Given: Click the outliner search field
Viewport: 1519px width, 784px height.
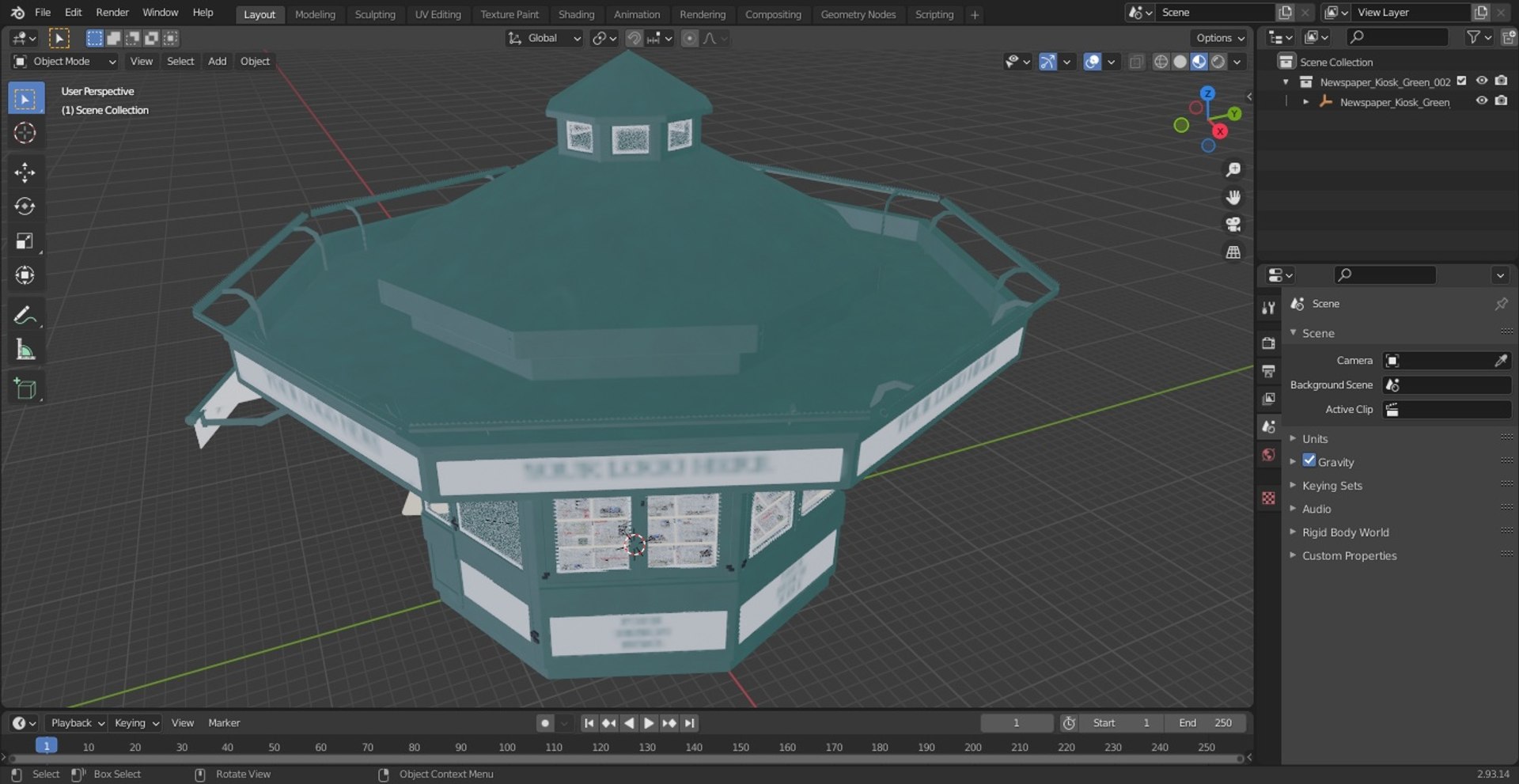Looking at the screenshot, I should [1398, 37].
